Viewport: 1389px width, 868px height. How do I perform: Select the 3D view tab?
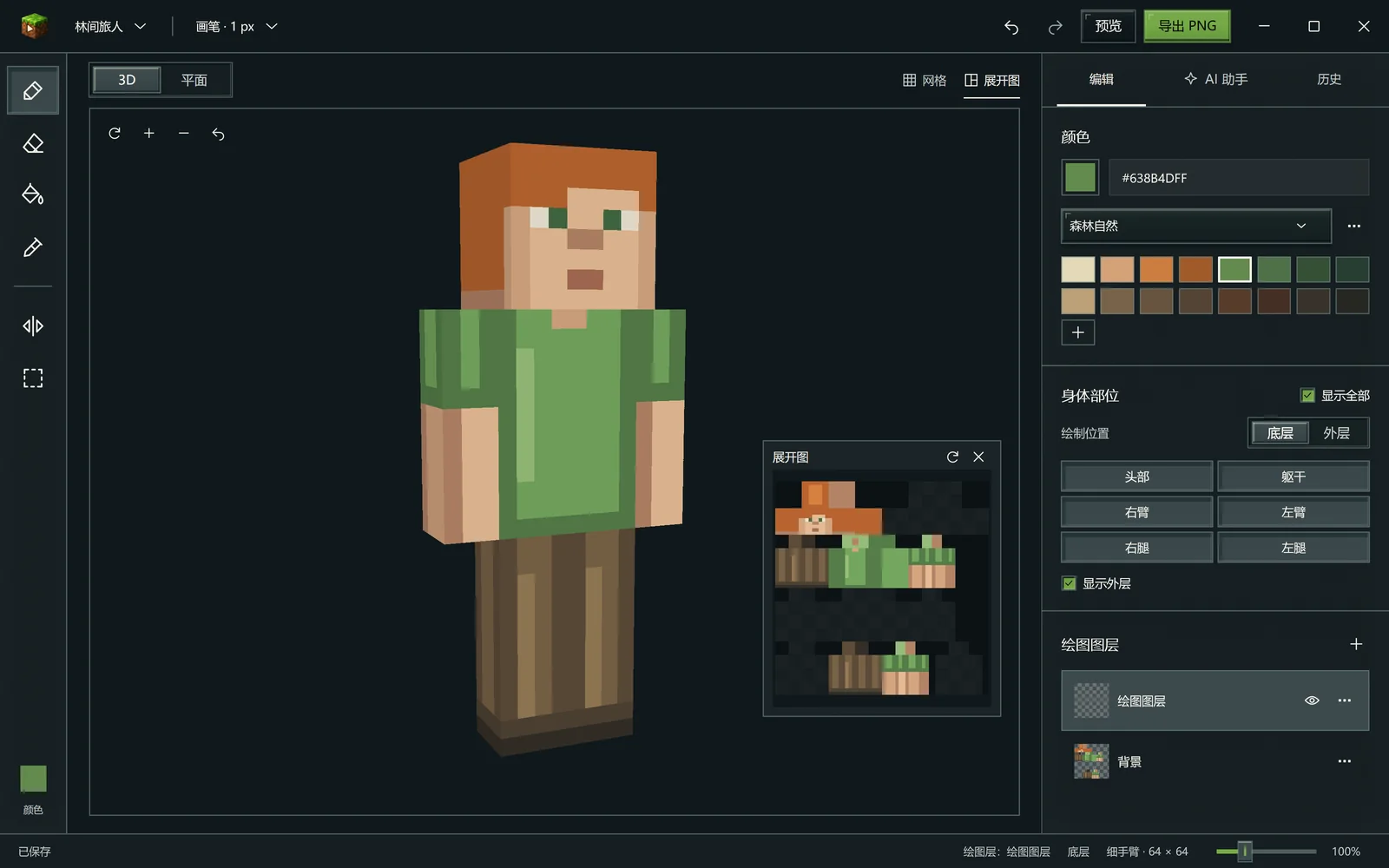click(127, 80)
